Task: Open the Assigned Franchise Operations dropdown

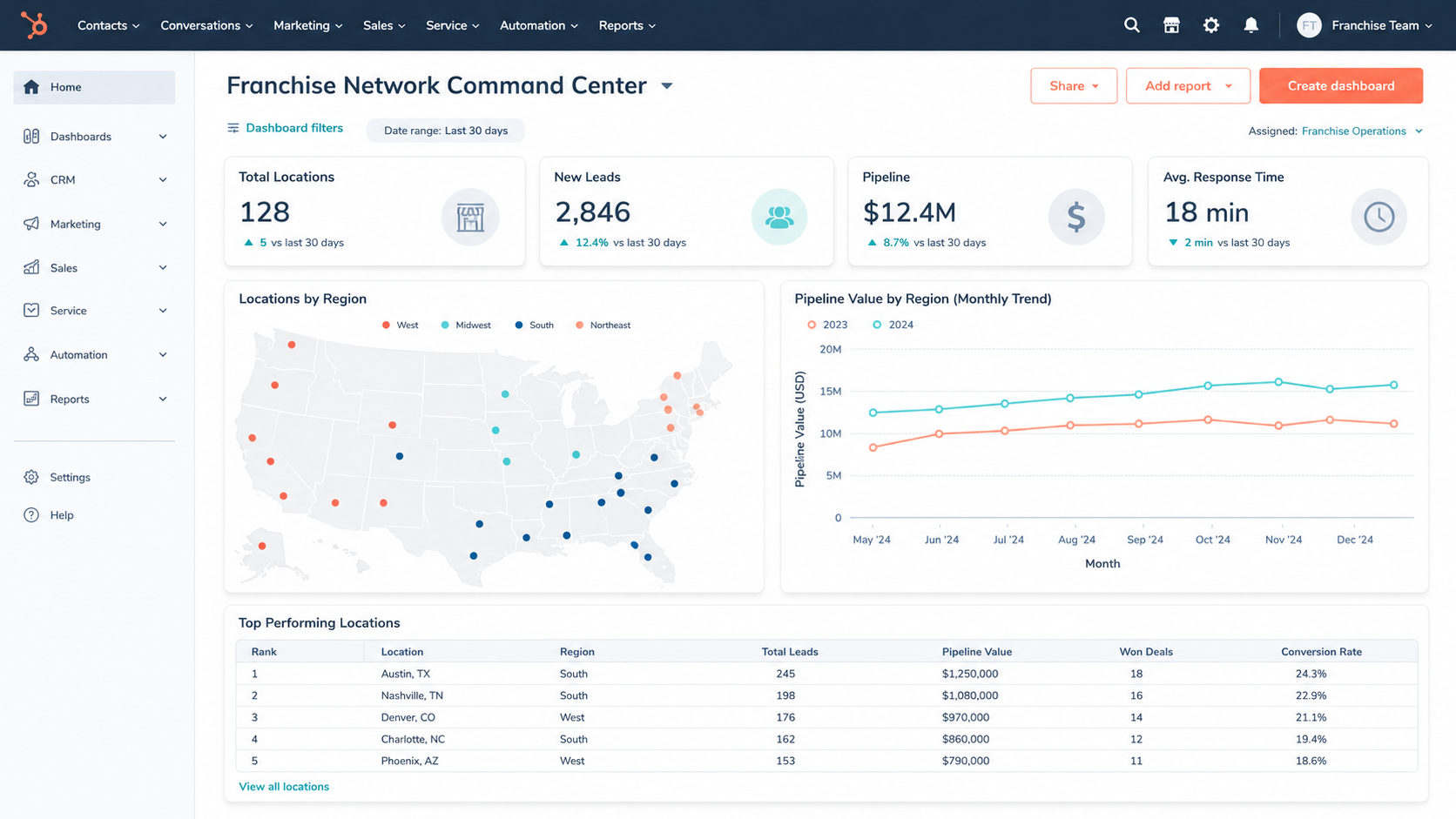Action: (x=1362, y=131)
